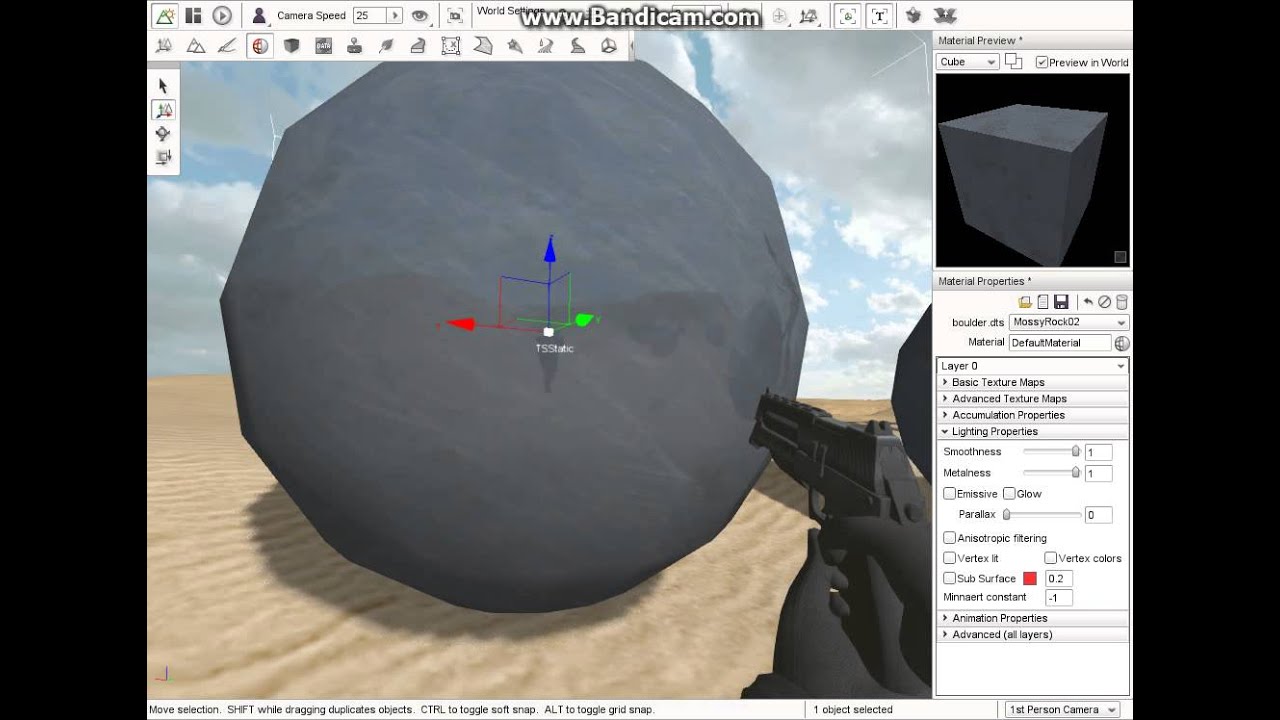Select the Sketch Tool cube icon
This screenshot has height=720, width=1280.
pos(291,45)
